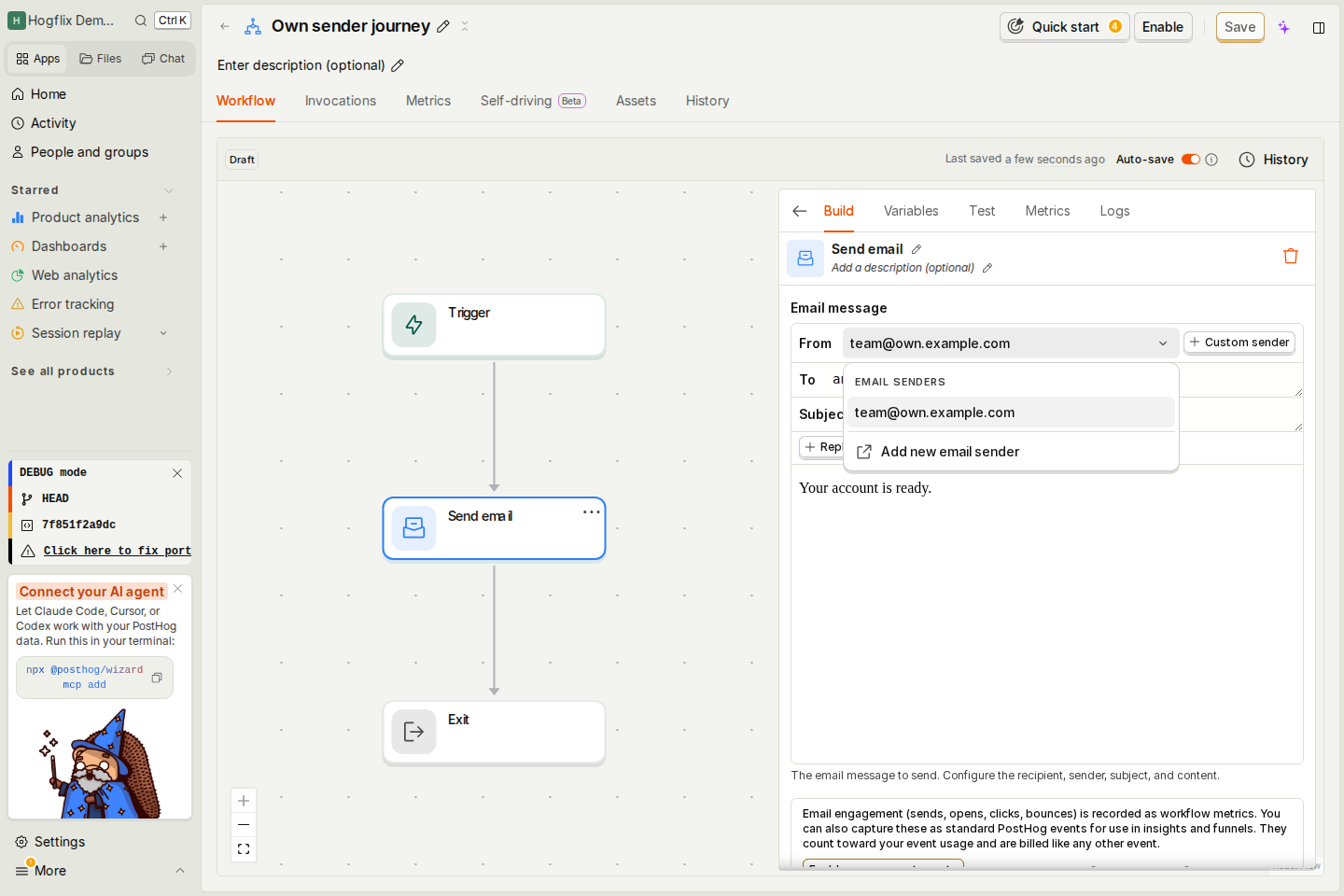
Task: Zoom out on the workflow canvas
Action: pos(244,825)
